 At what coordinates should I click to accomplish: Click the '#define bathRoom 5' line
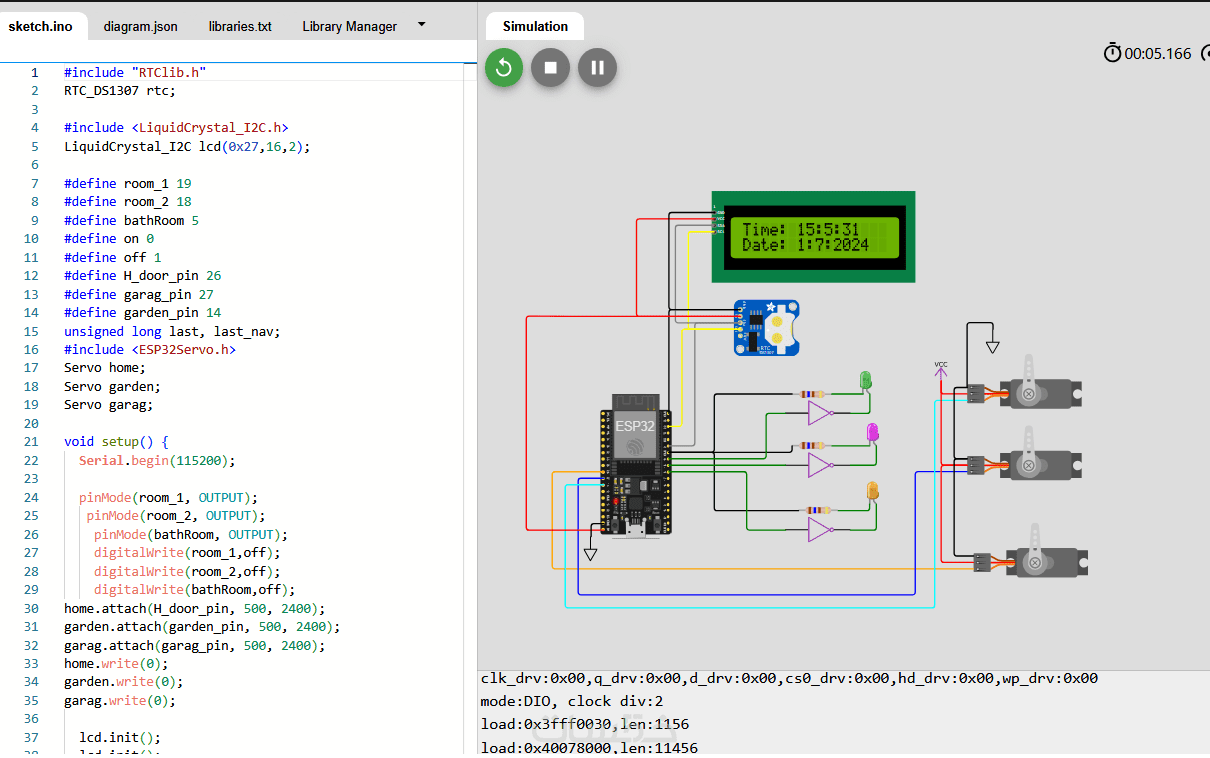click(131, 220)
